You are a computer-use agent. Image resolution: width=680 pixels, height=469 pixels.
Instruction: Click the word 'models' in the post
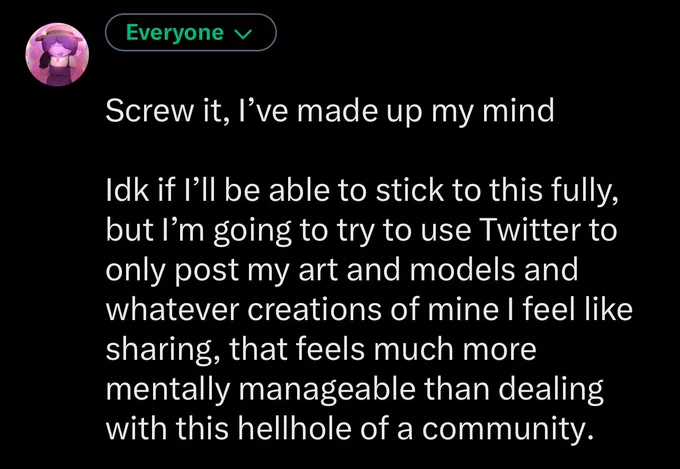pyautogui.click(x=462, y=269)
